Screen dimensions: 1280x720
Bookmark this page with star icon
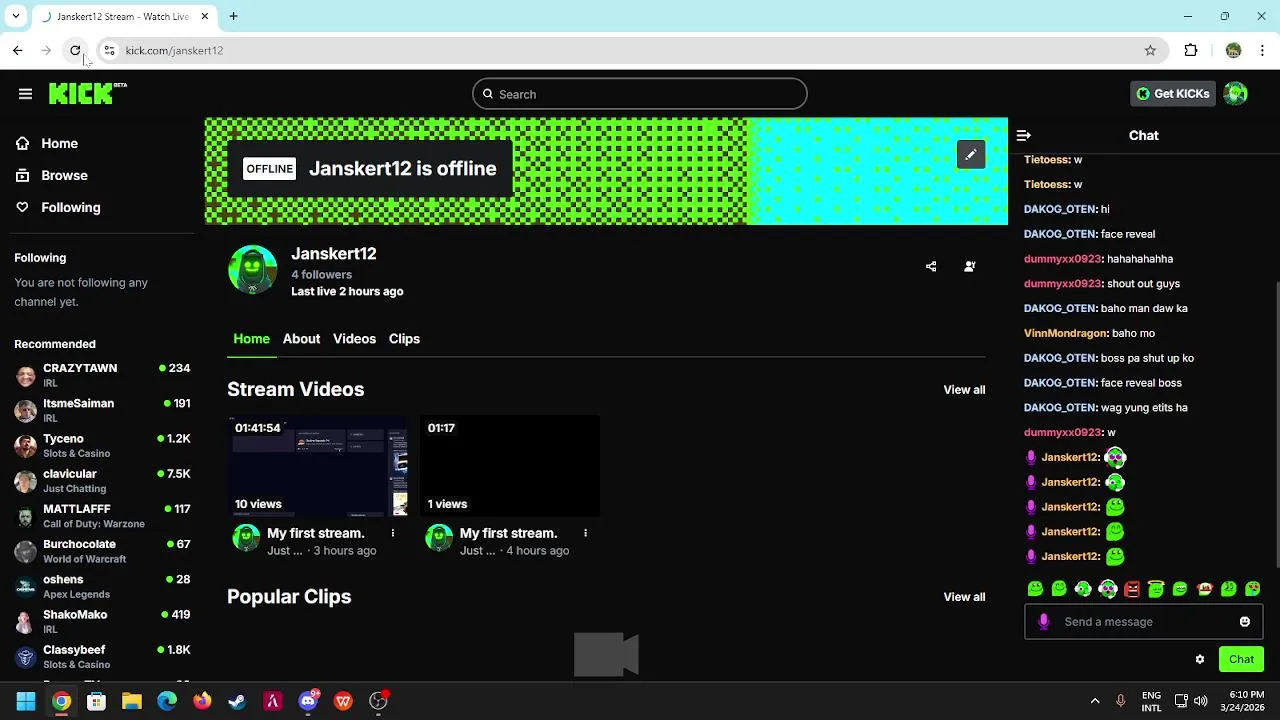[x=1150, y=50]
